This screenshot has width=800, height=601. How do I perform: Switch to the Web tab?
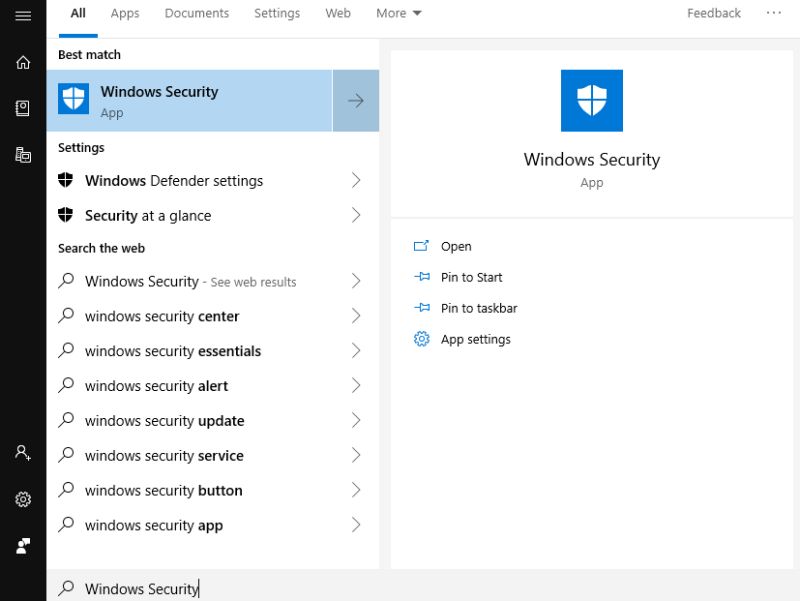[338, 13]
